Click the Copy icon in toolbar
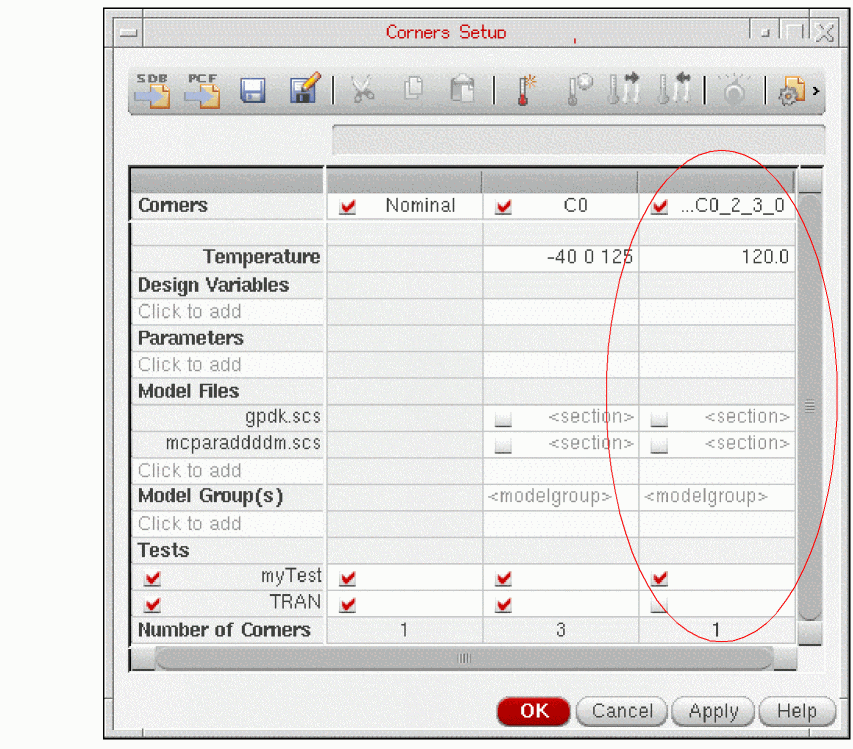This screenshot has height=749, width=853. (413, 88)
